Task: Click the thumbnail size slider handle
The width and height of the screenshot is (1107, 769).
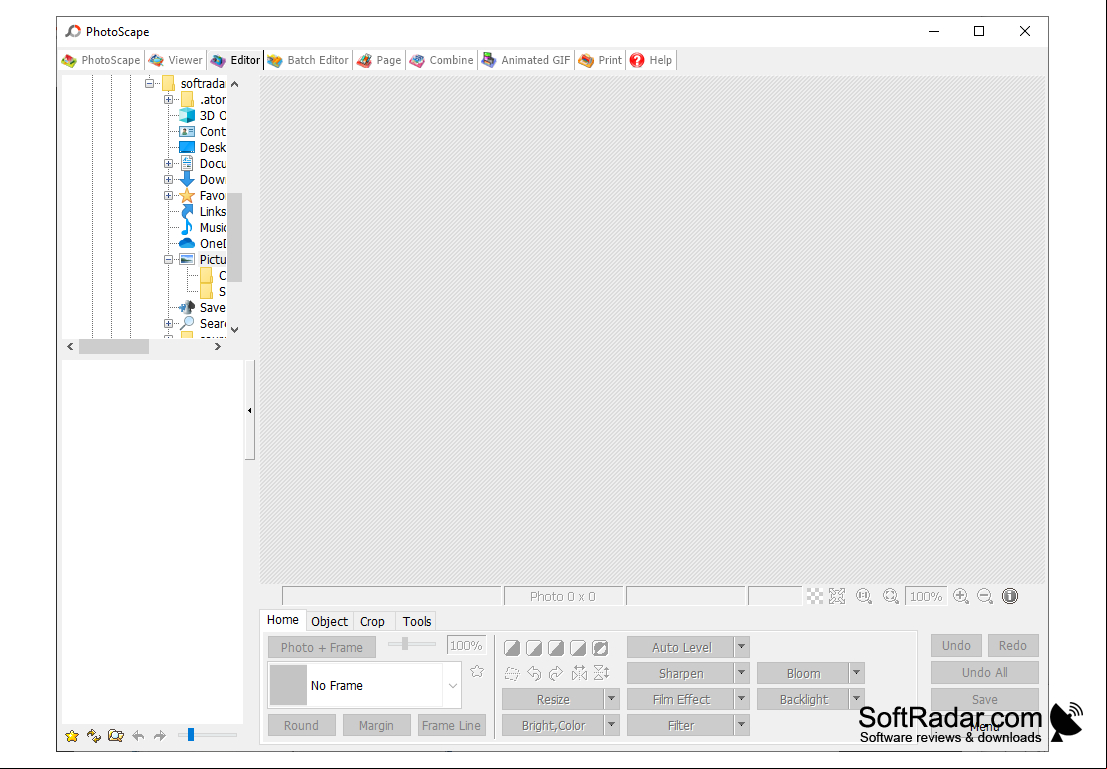Action: 191,735
